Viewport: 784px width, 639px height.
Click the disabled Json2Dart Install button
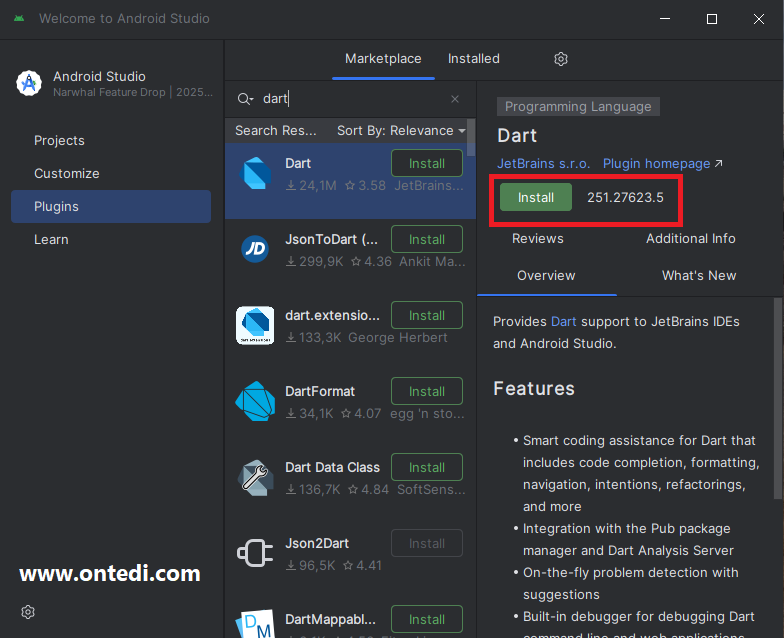point(426,544)
